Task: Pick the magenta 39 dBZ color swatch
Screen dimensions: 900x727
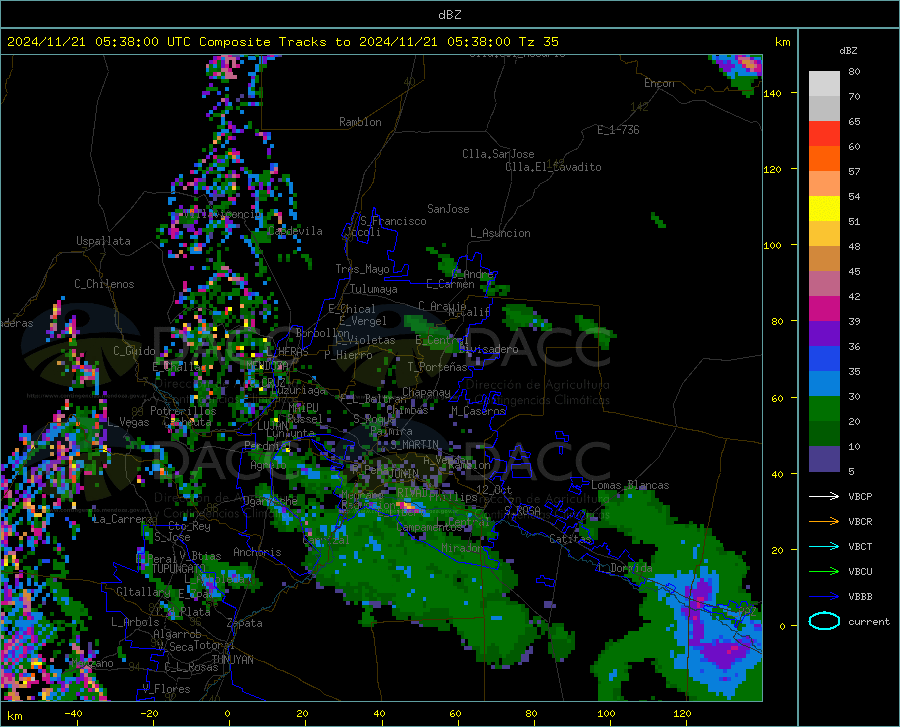Action: [x=824, y=309]
